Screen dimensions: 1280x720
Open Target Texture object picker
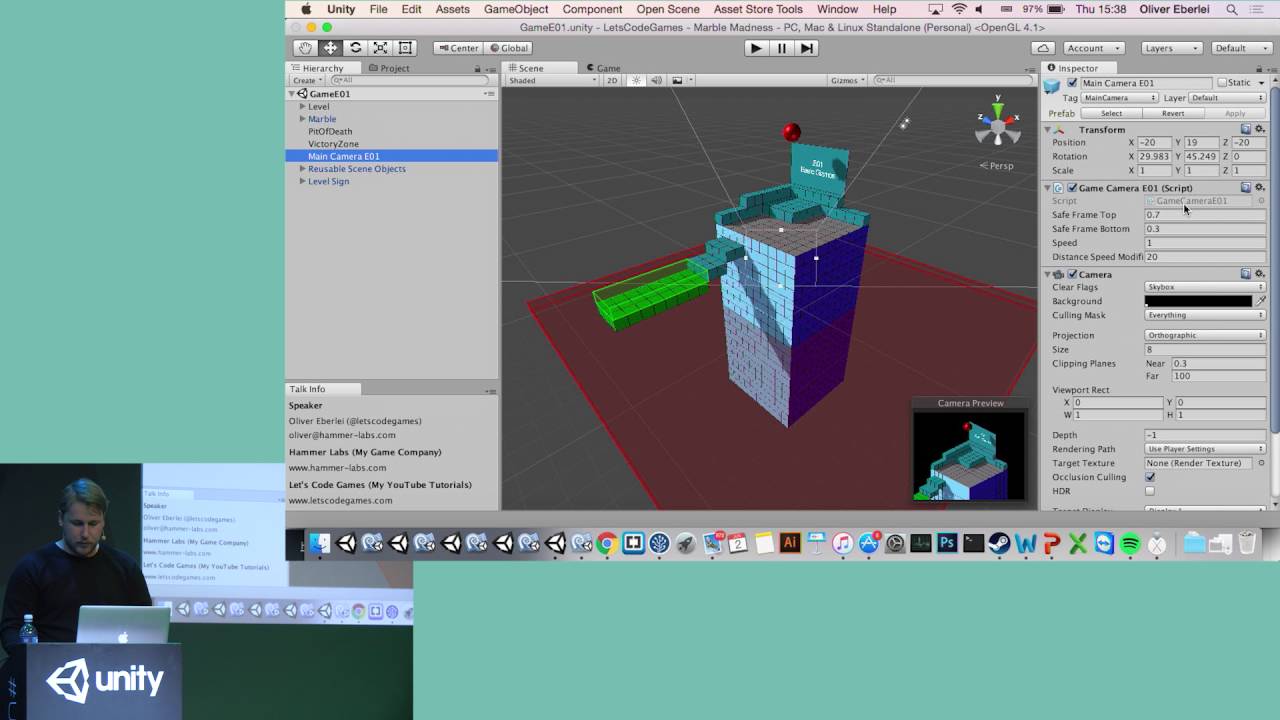coord(1261,463)
